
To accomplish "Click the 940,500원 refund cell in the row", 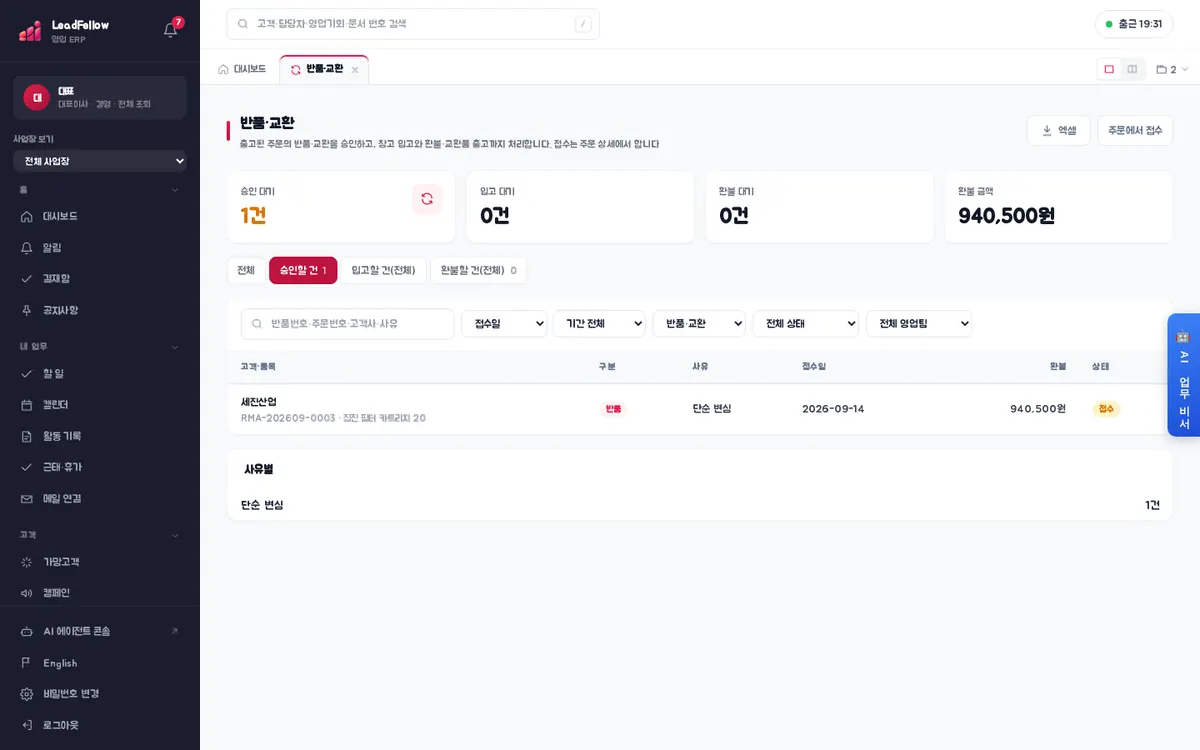I will click(1038, 409).
